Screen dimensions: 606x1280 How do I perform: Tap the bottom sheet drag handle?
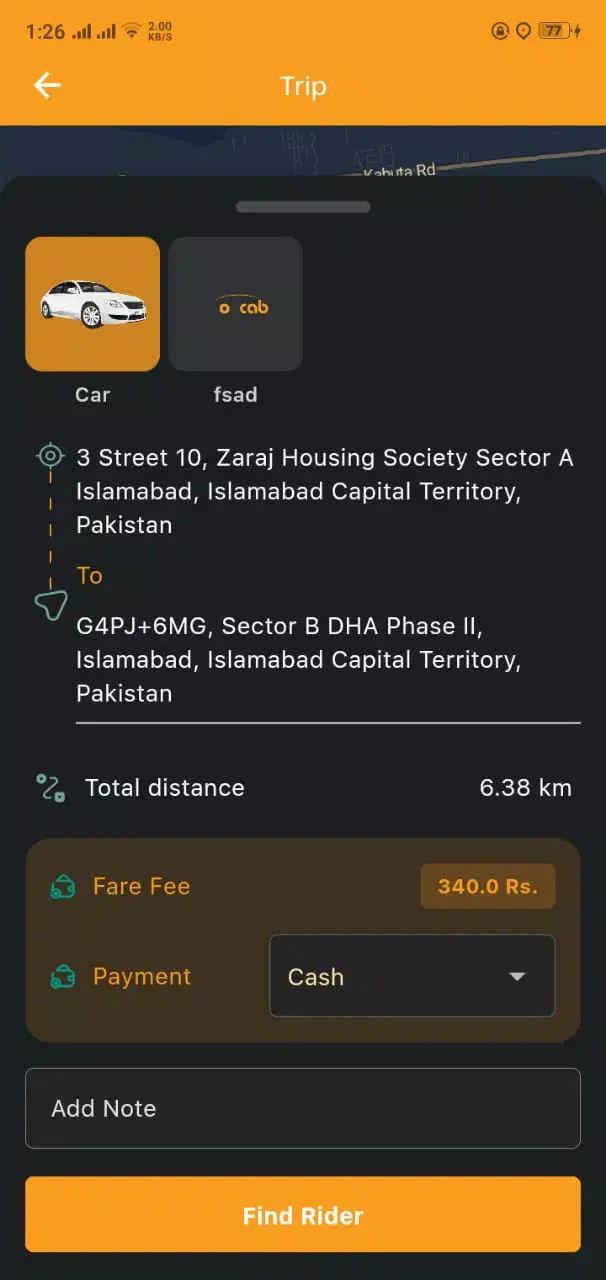point(302,207)
